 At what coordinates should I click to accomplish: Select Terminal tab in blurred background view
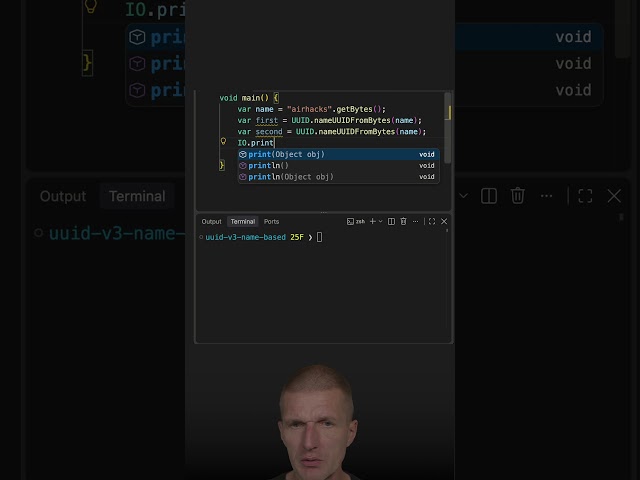pos(137,196)
